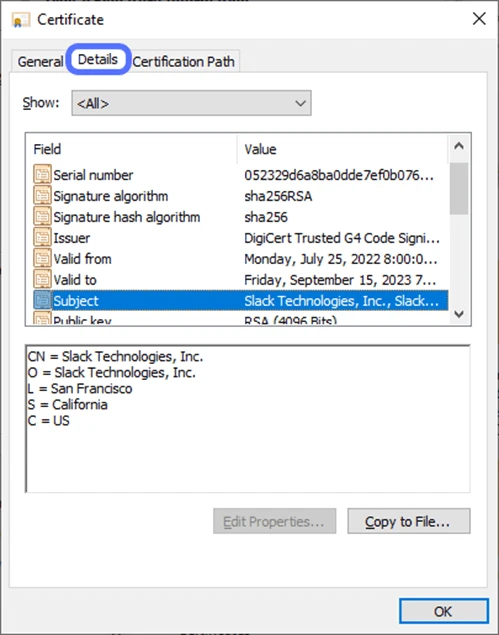Click the Copy to File button
The image size is (499, 635).
coord(409,521)
